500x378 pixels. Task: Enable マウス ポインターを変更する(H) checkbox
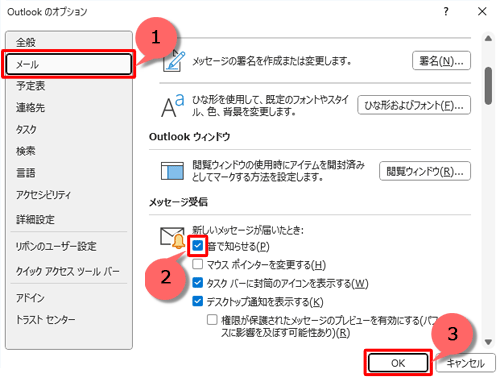click(x=198, y=264)
